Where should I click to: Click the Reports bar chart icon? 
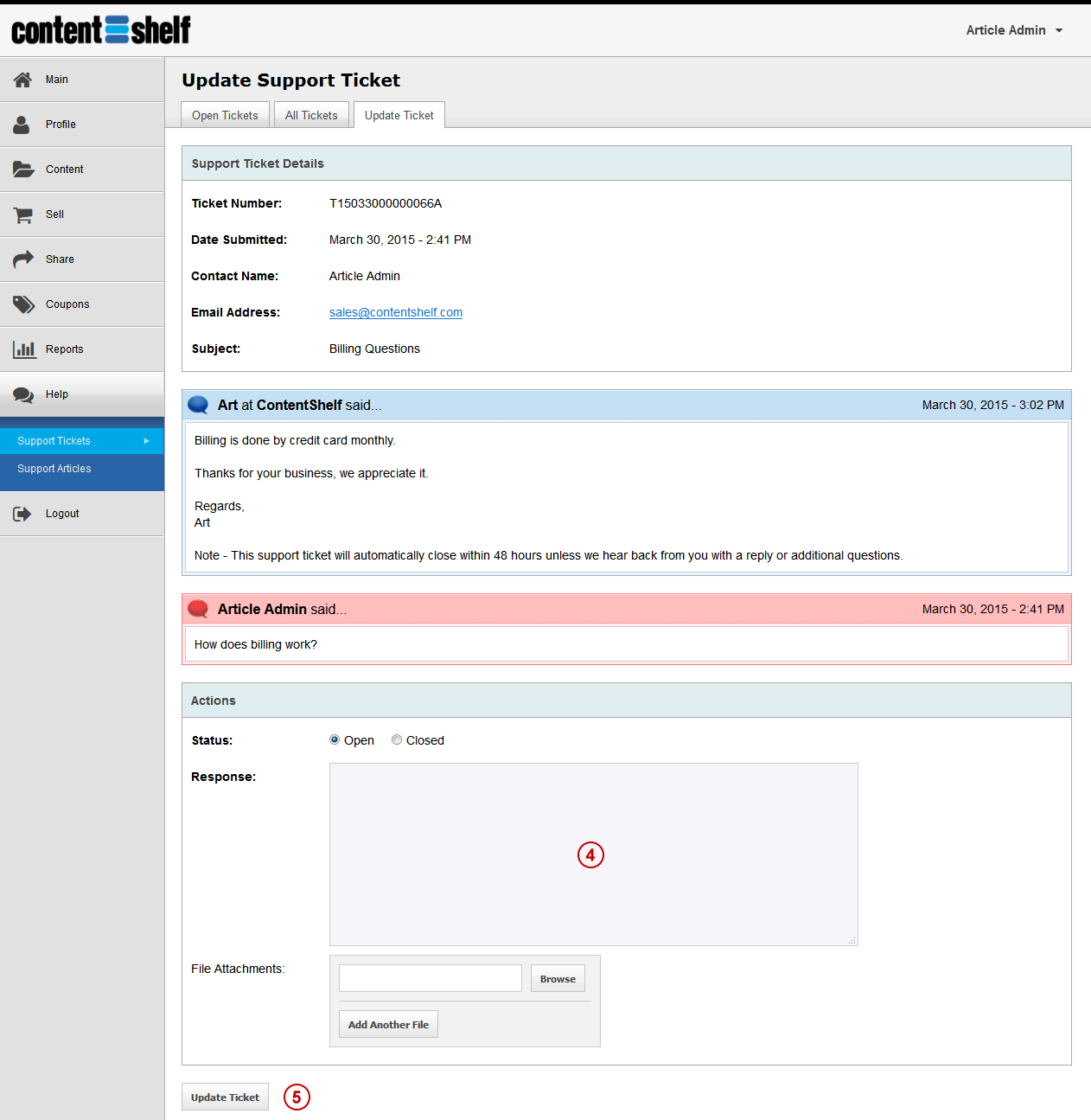pyautogui.click(x=24, y=349)
